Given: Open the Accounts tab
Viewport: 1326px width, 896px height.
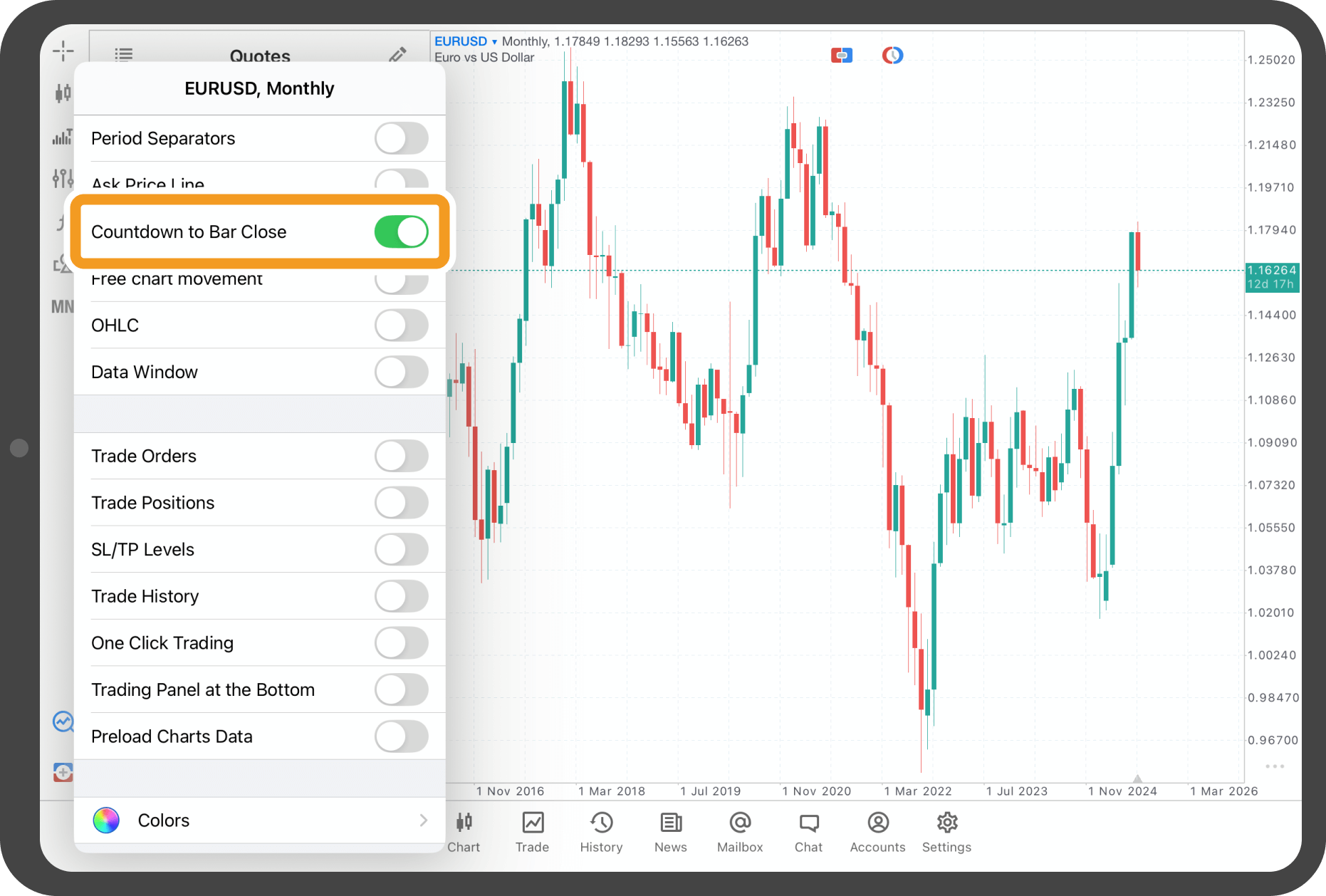Looking at the screenshot, I should (877, 832).
